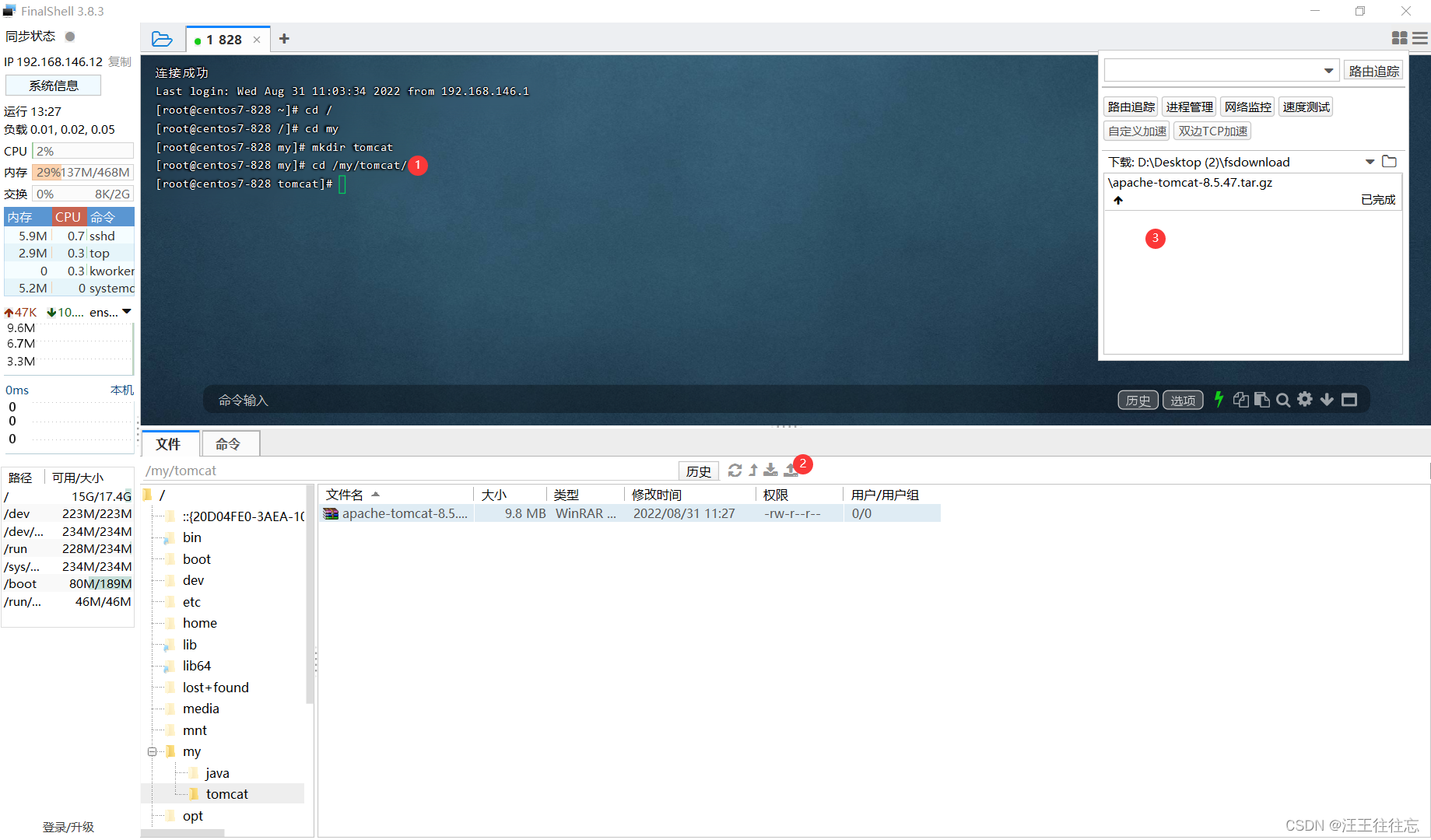This screenshot has width=1431, height=840.
Task: Refresh the /my/tomcat file listing
Action: (x=735, y=470)
